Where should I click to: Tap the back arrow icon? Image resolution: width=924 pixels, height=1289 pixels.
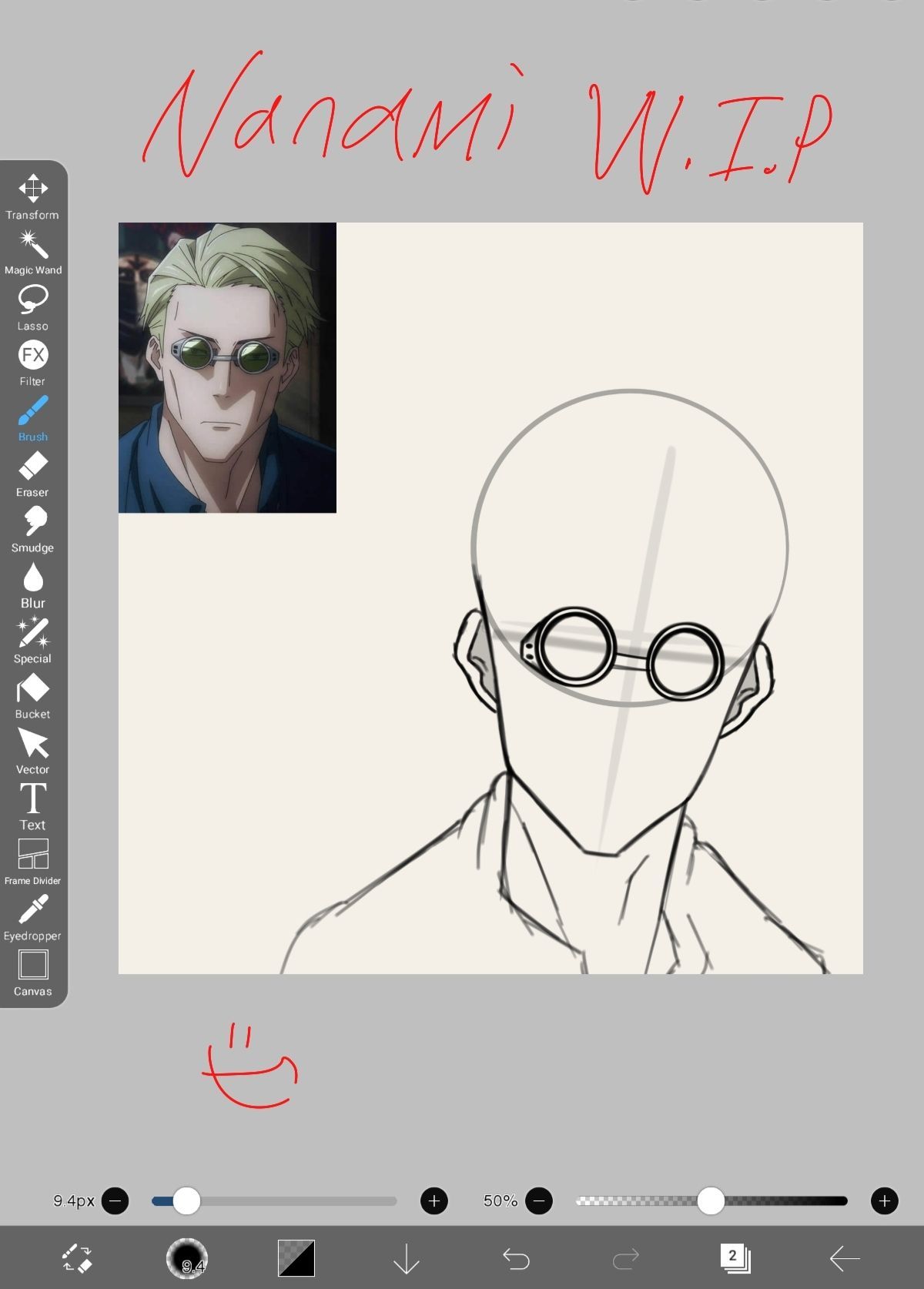pos(845,1258)
